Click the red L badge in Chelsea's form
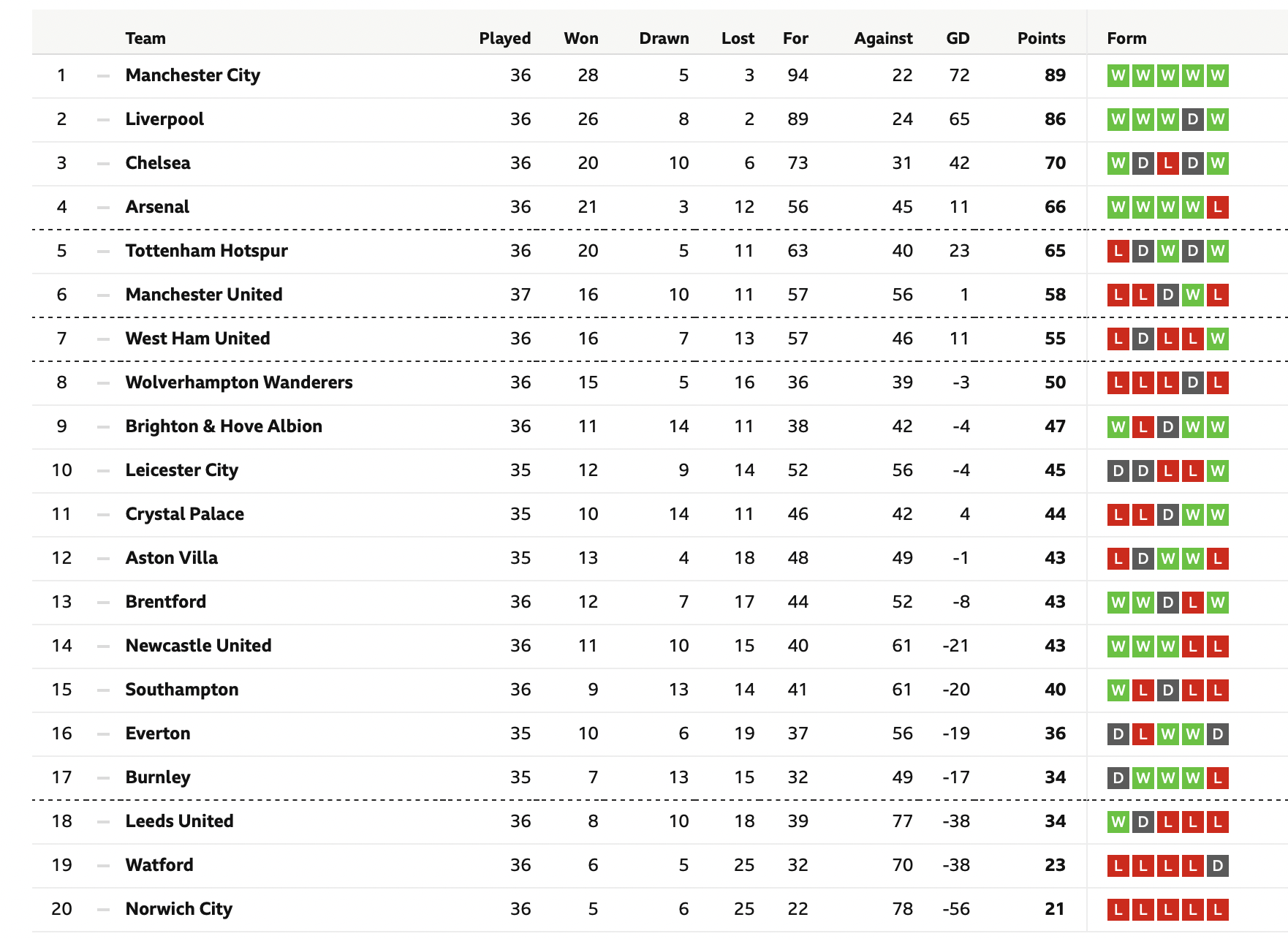The width and height of the screenshot is (1288, 939). (x=1168, y=163)
